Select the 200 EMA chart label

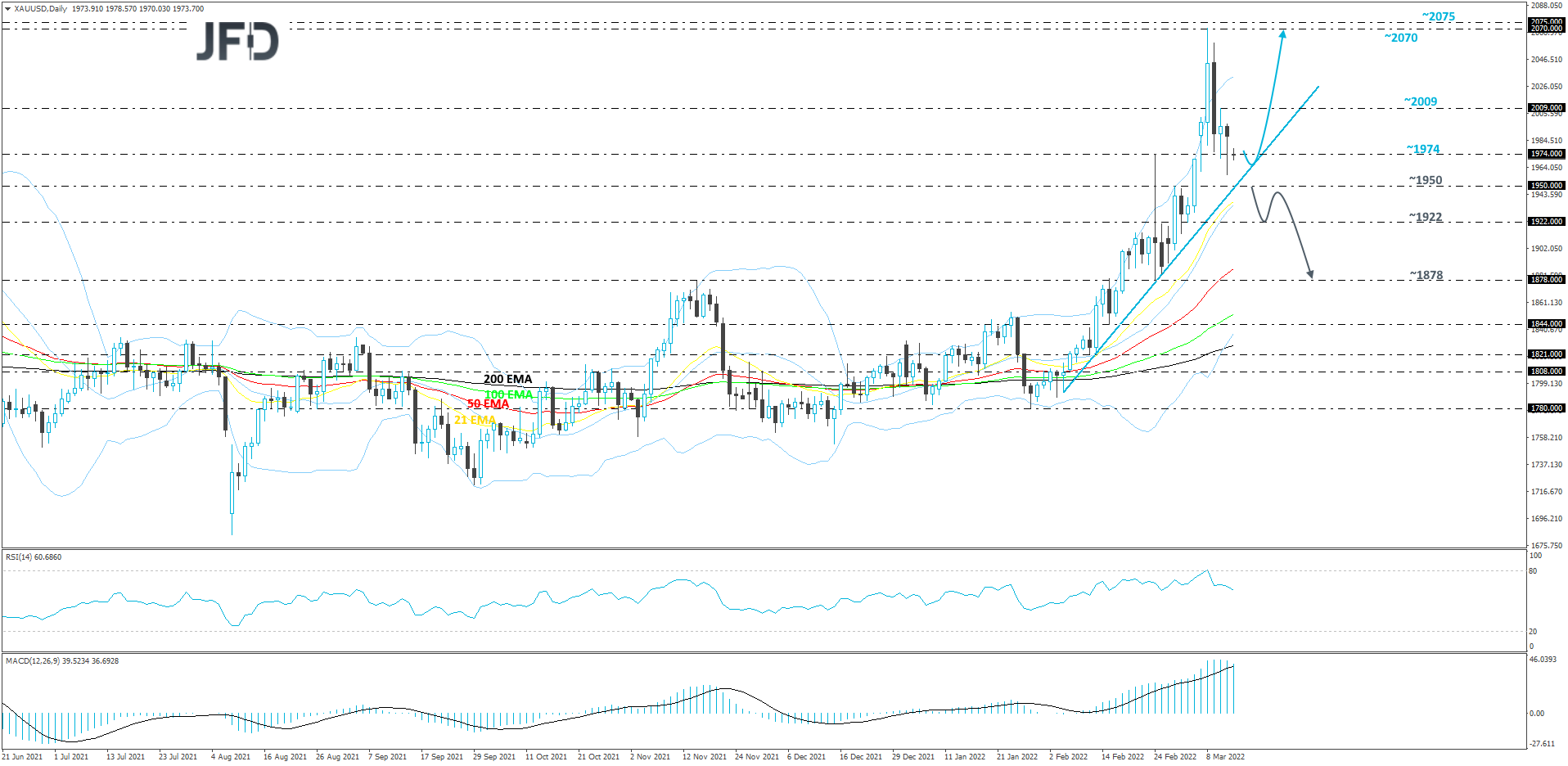[507, 379]
